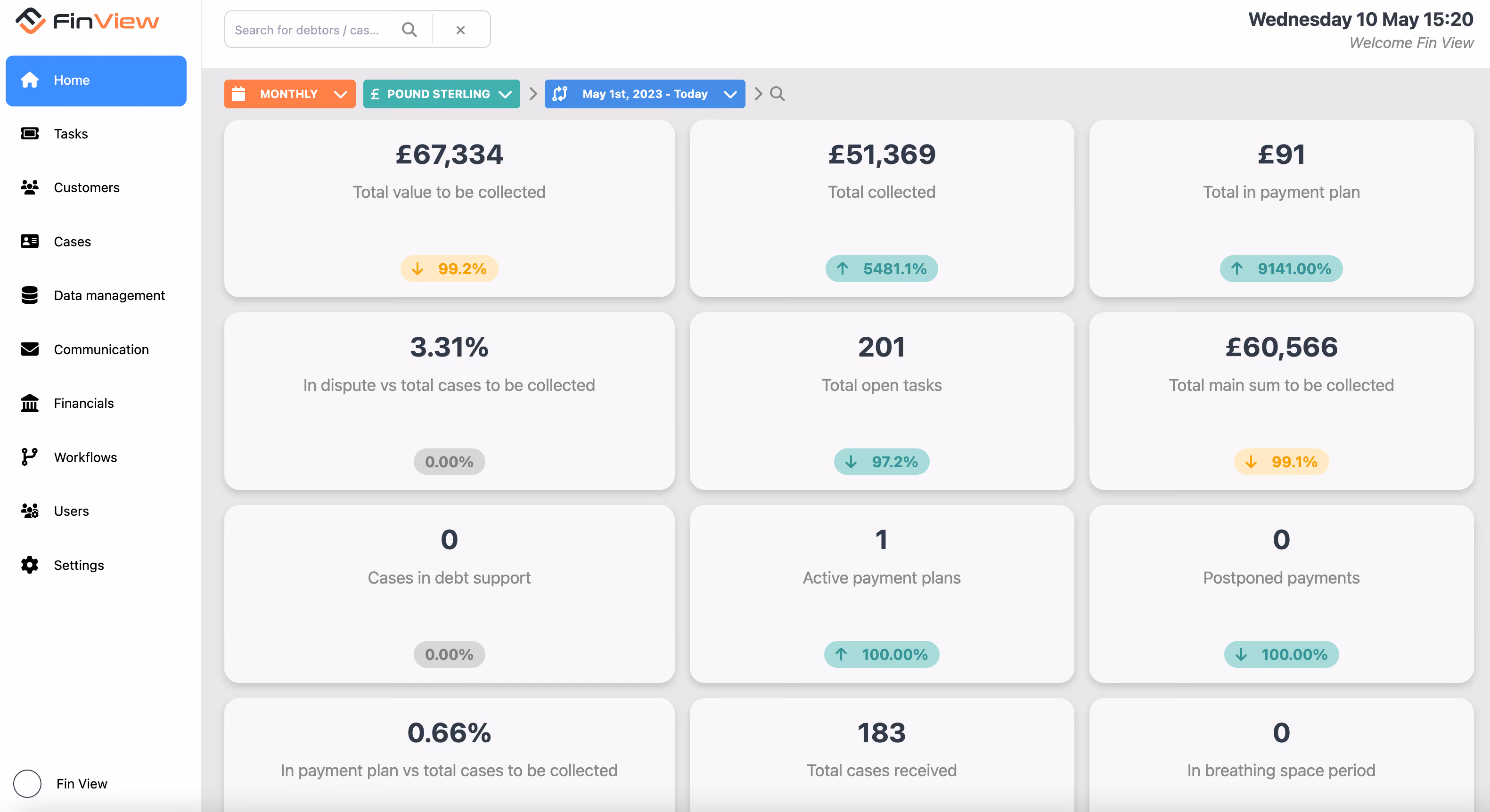The height and width of the screenshot is (812, 1490).
Task: Click the Communication envelope icon
Action: pos(30,349)
